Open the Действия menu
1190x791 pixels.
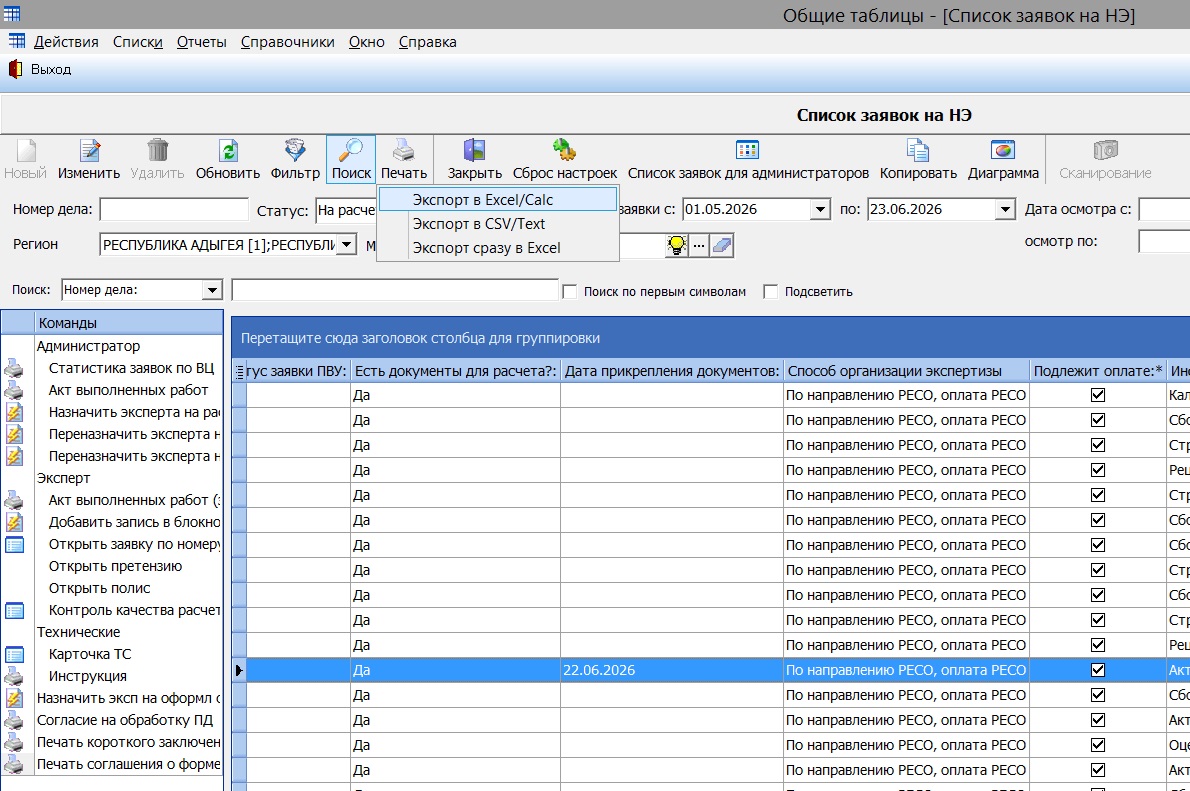click(x=66, y=42)
